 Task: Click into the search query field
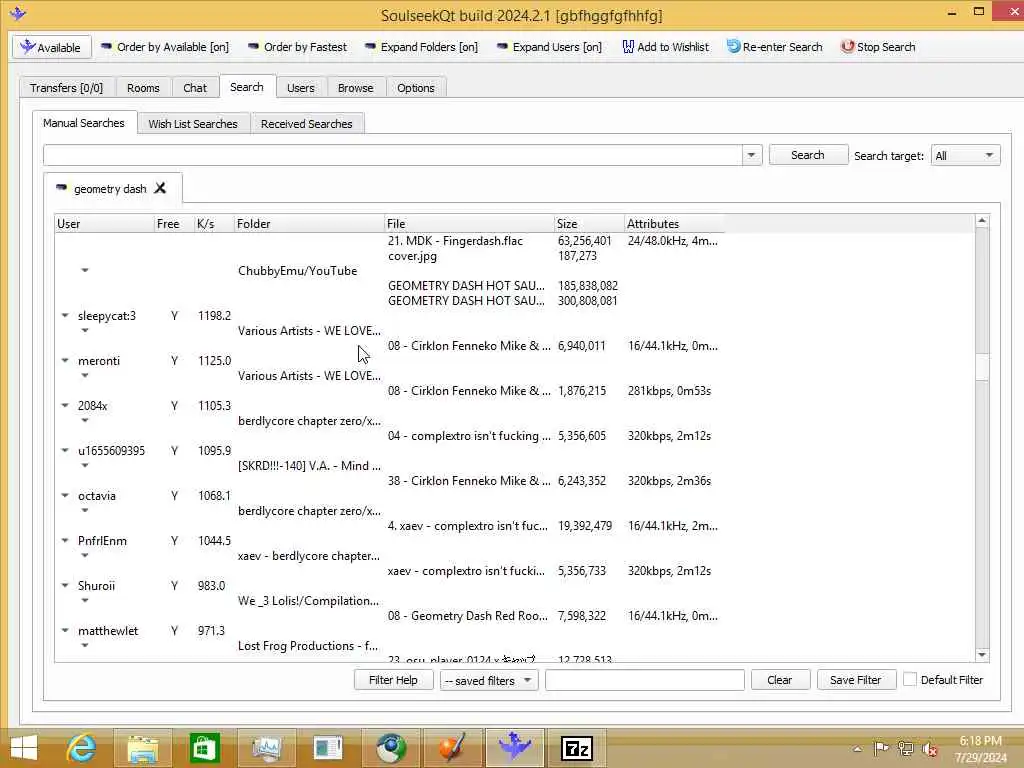click(x=392, y=155)
